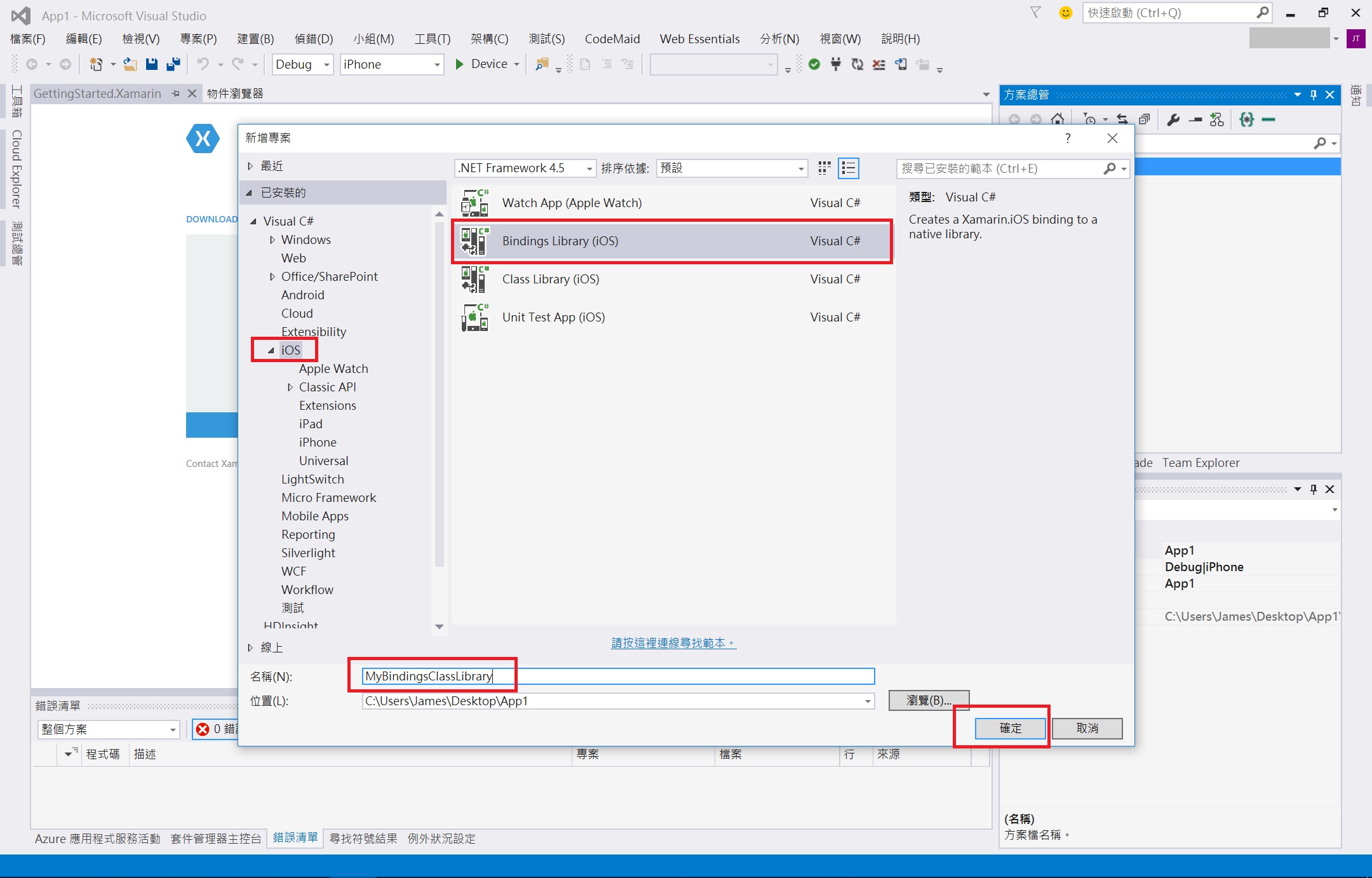Click the red error icon in Error List

pyautogui.click(x=203, y=729)
